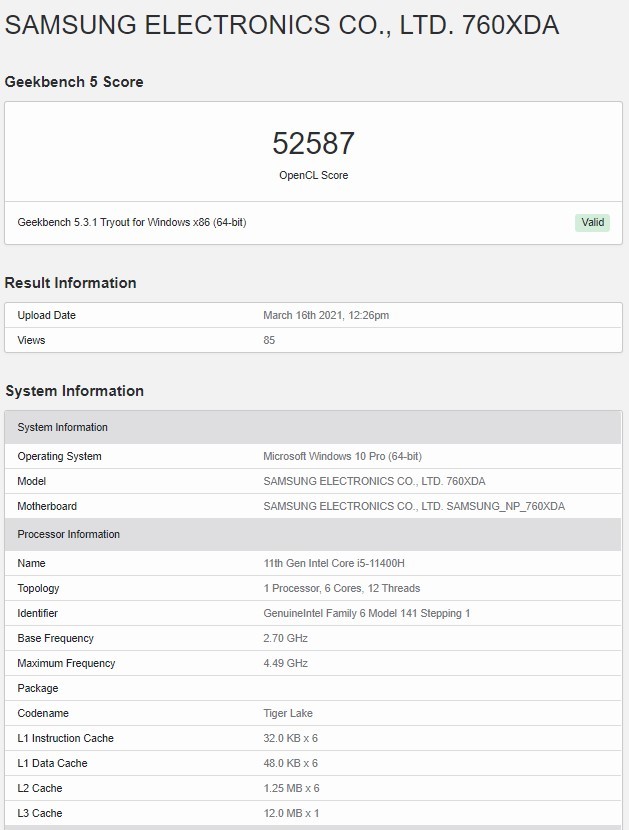Click the 'Operating System' label

(x=59, y=456)
